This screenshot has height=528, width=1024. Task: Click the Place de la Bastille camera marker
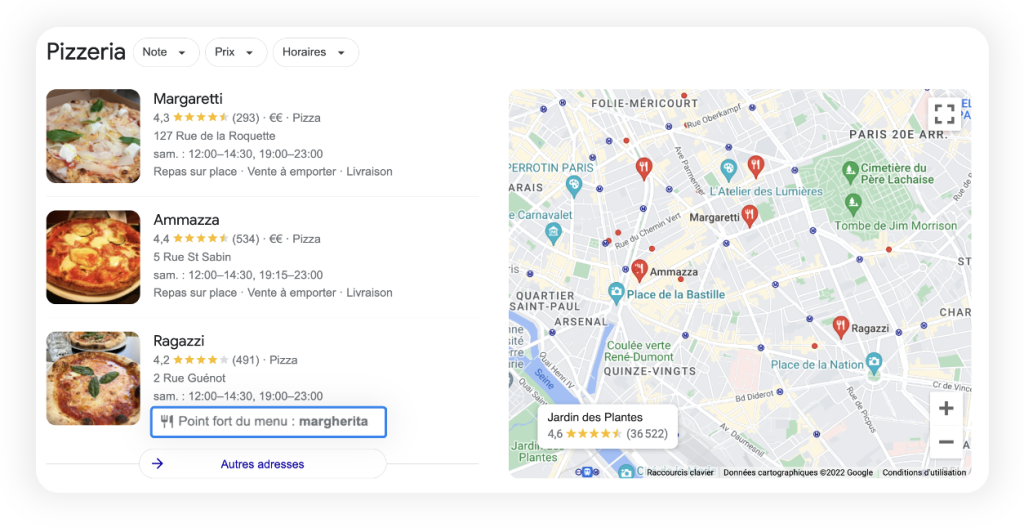pyautogui.click(x=616, y=292)
